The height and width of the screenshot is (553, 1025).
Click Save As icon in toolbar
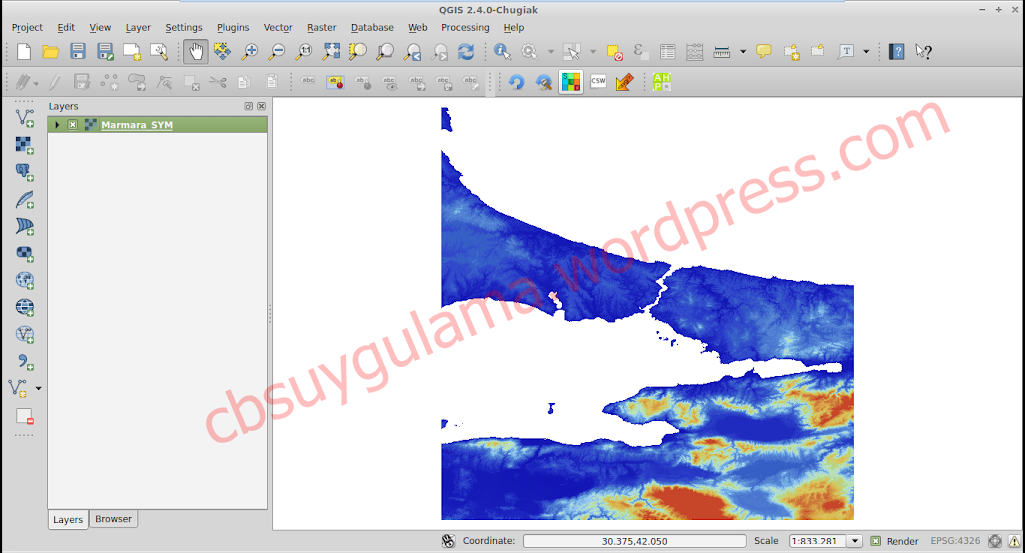(105, 52)
